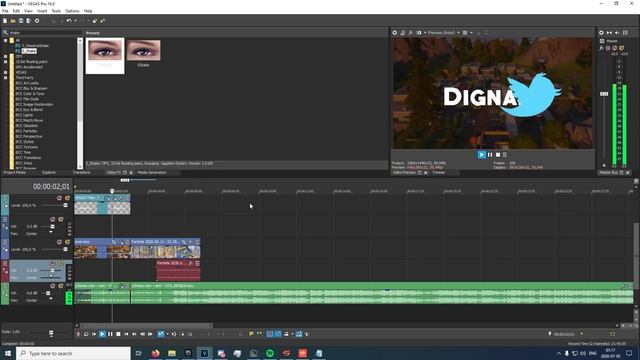Mute the green music audio track
The height and width of the screenshot is (360, 640).
(x=53, y=286)
